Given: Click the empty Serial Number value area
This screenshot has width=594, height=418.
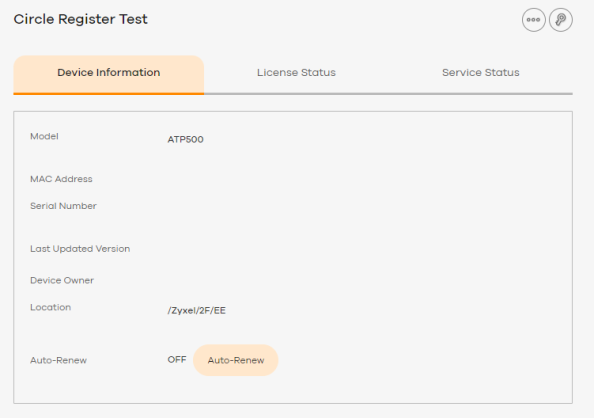Looking at the screenshot, I should [364, 206].
